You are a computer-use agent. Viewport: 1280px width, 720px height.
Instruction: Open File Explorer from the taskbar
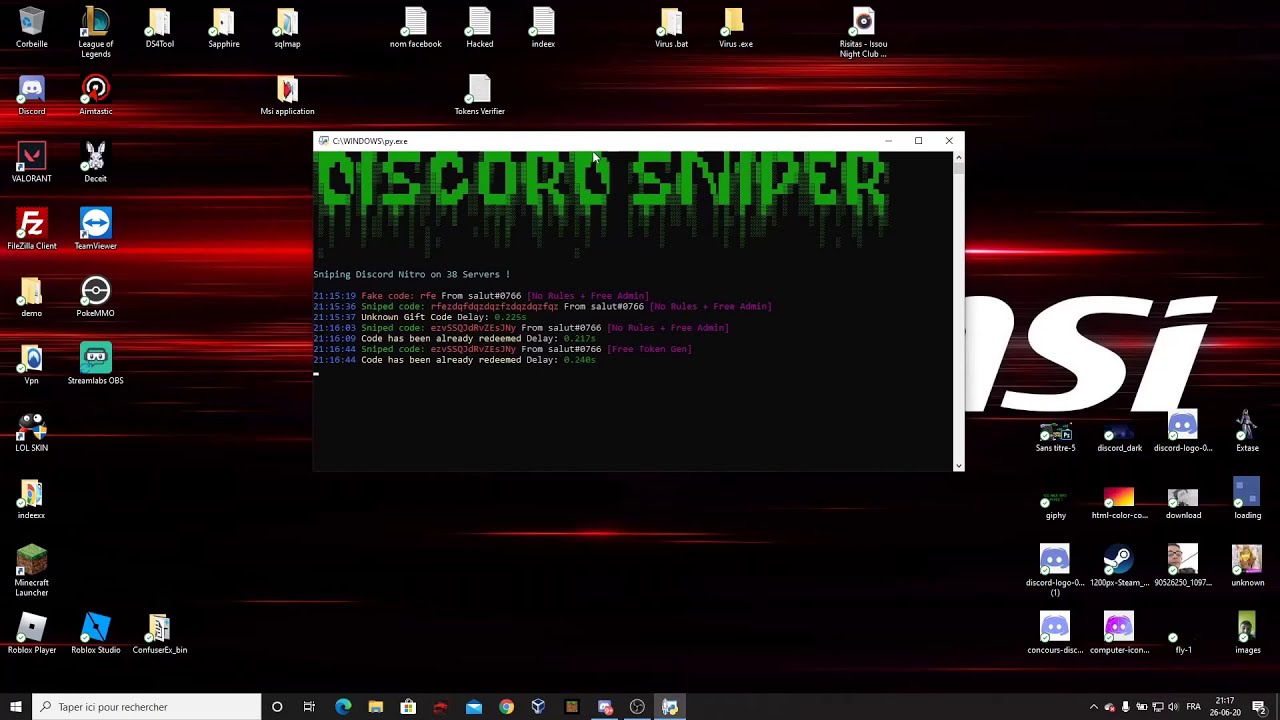point(375,707)
